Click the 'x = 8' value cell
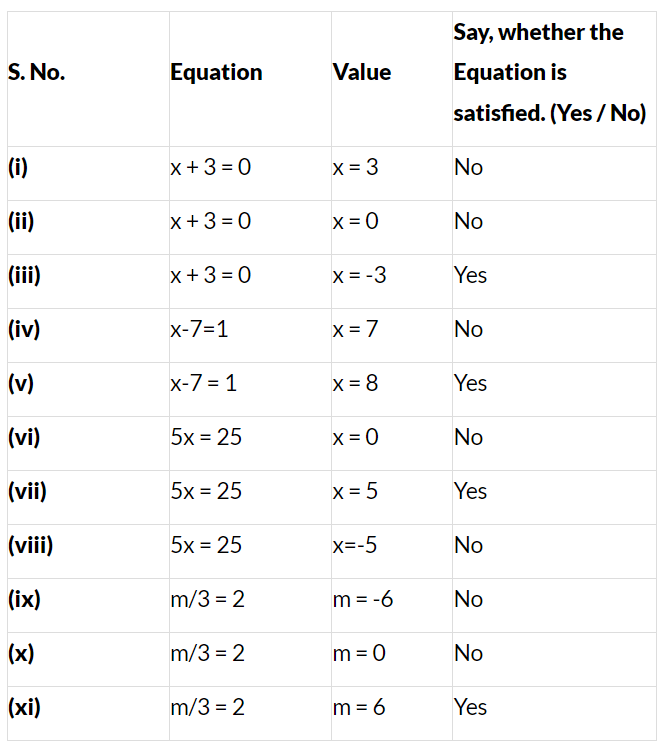The width and height of the screenshot is (666, 751). pos(356,383)
